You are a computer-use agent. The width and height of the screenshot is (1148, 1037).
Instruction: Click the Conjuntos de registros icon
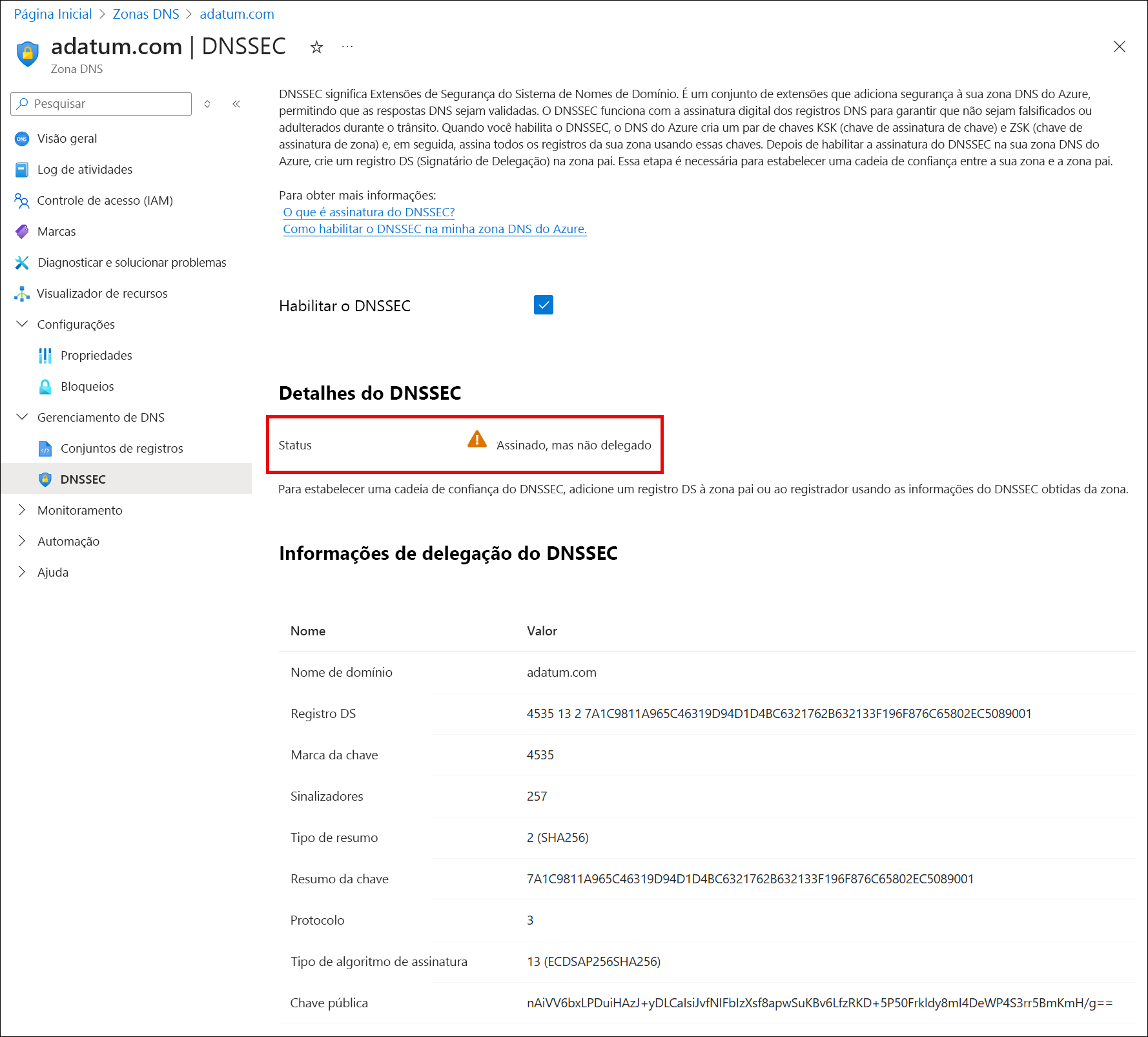pyautogui.click(x=45, y=449)
